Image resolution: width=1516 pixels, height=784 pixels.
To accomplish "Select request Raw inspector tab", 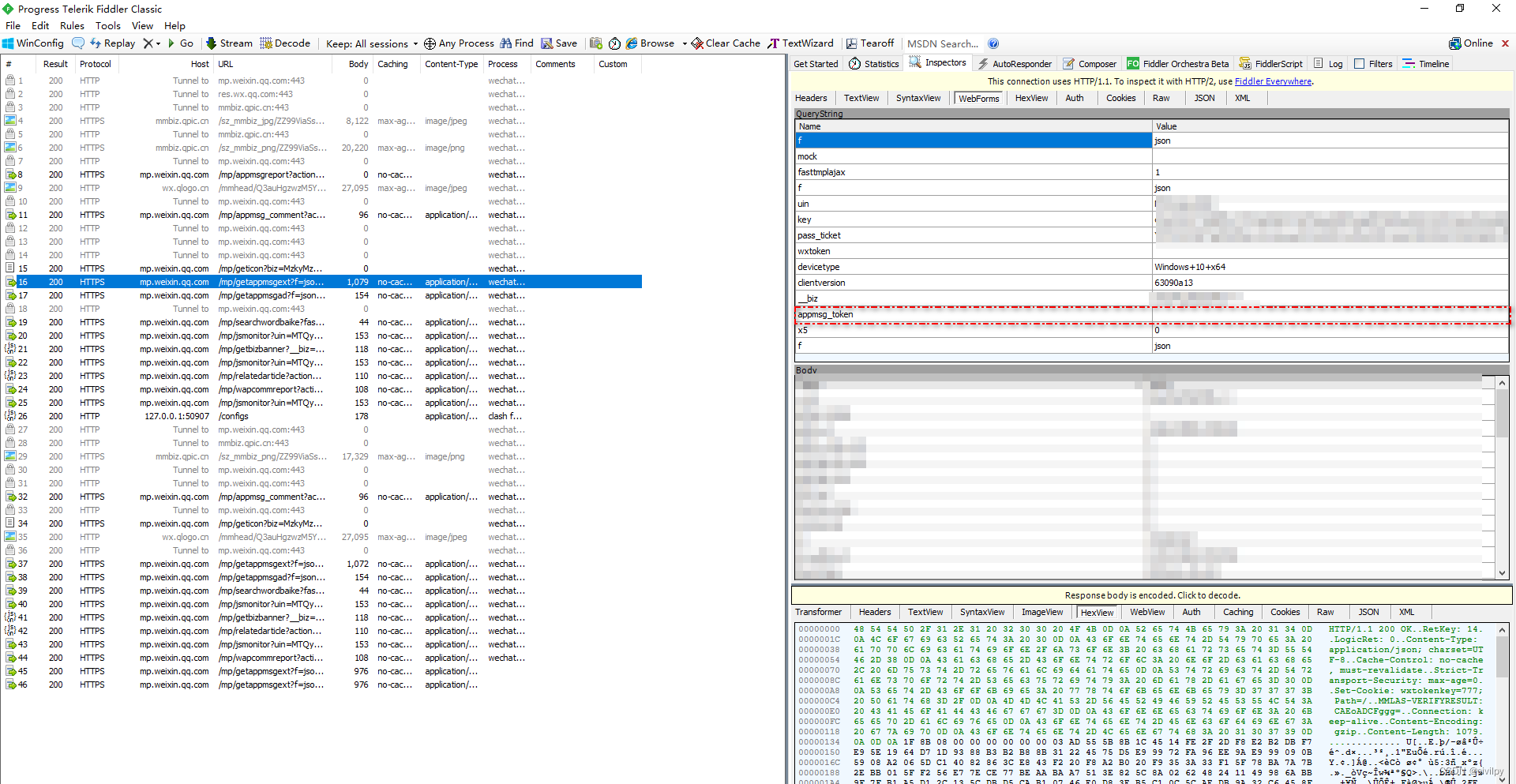I will (x=1161, y=98).
